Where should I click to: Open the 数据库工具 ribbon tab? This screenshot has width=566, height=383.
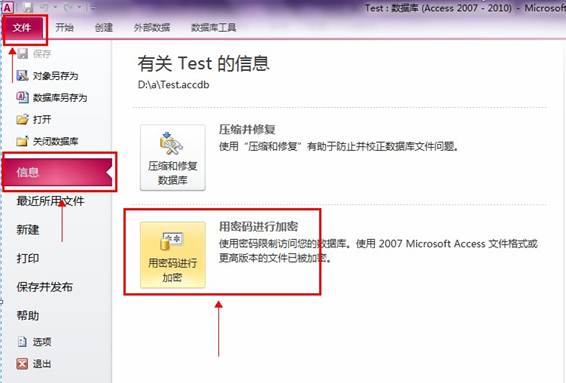click(x=214, y=27)
